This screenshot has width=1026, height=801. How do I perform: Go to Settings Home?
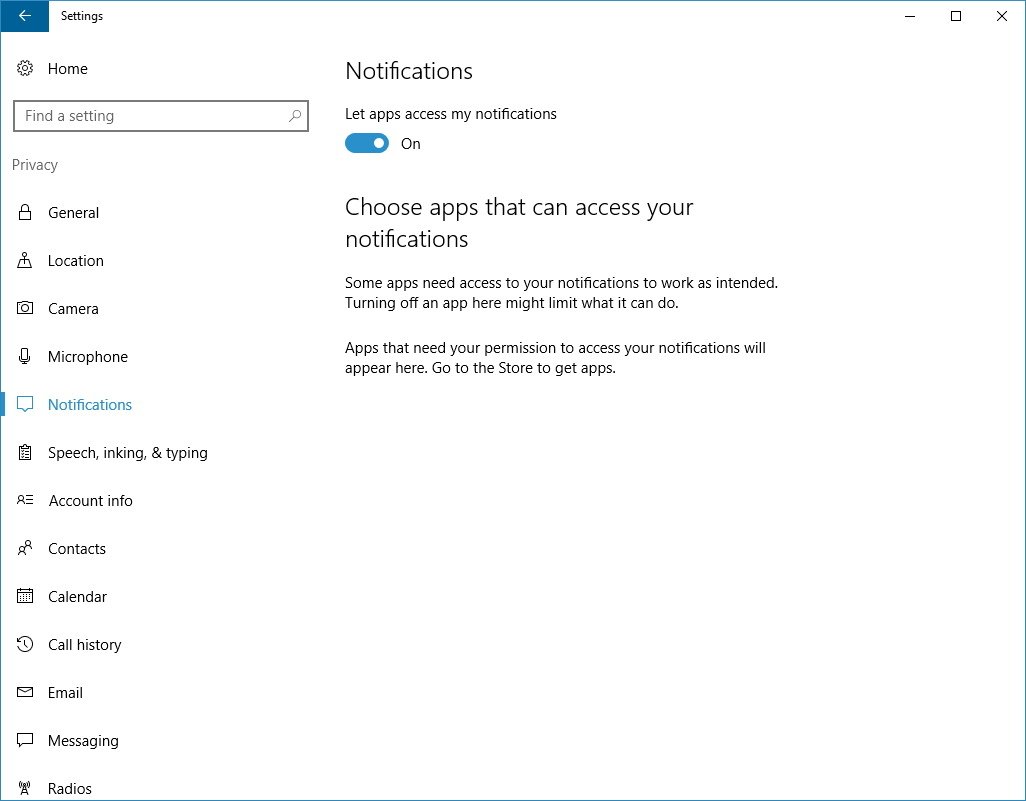(67, 69)
